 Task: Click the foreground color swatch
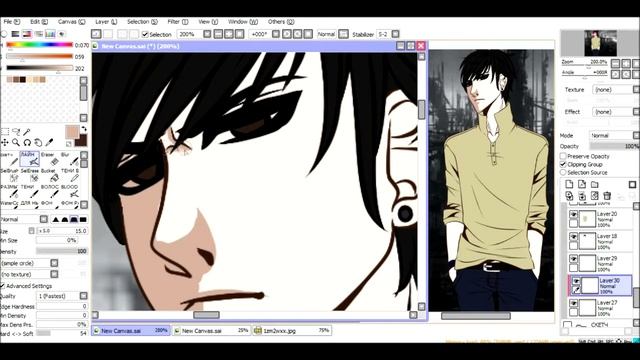pos(72,132)
